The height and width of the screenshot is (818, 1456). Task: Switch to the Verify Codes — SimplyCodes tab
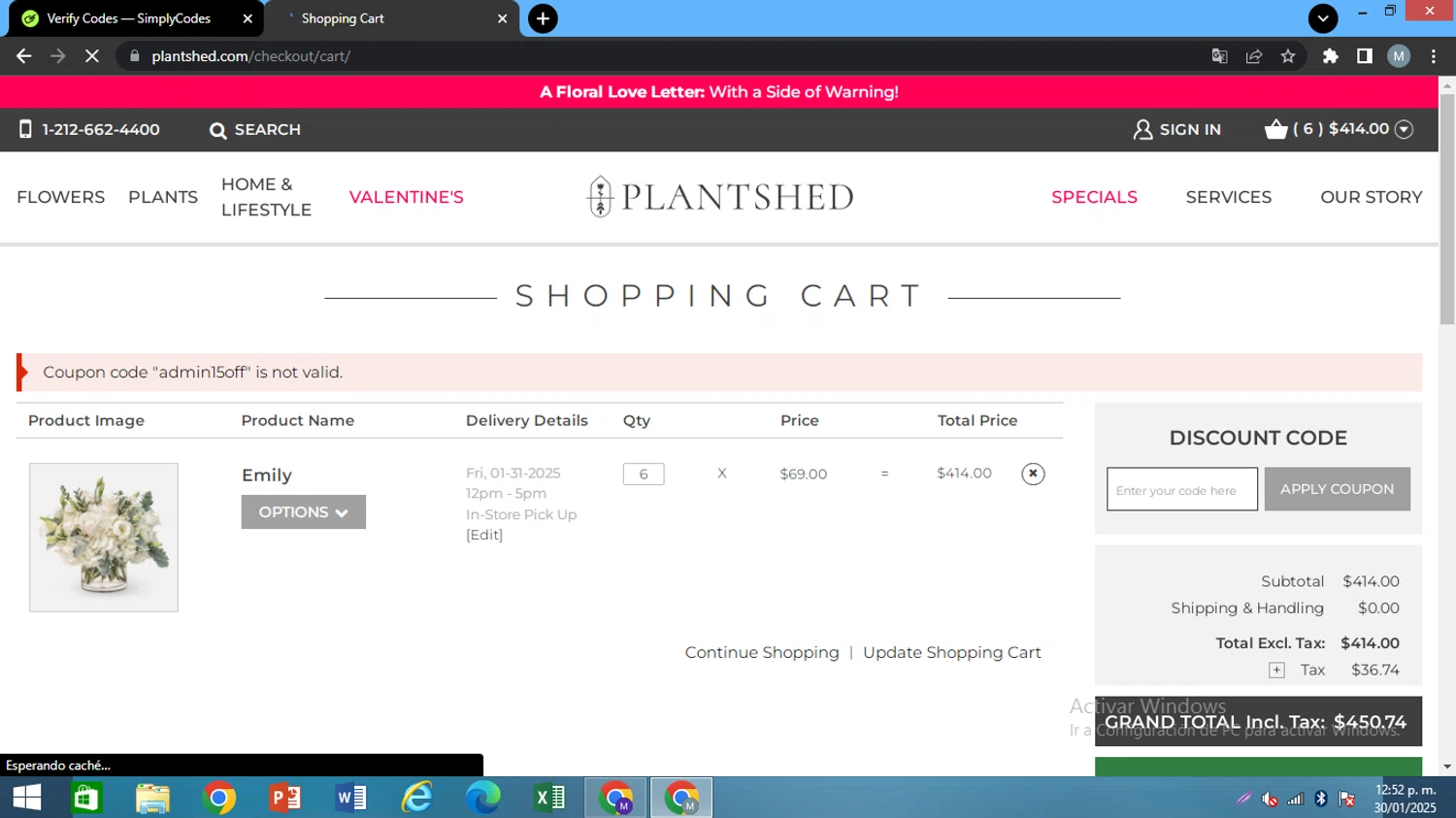(x=131, y=18)
